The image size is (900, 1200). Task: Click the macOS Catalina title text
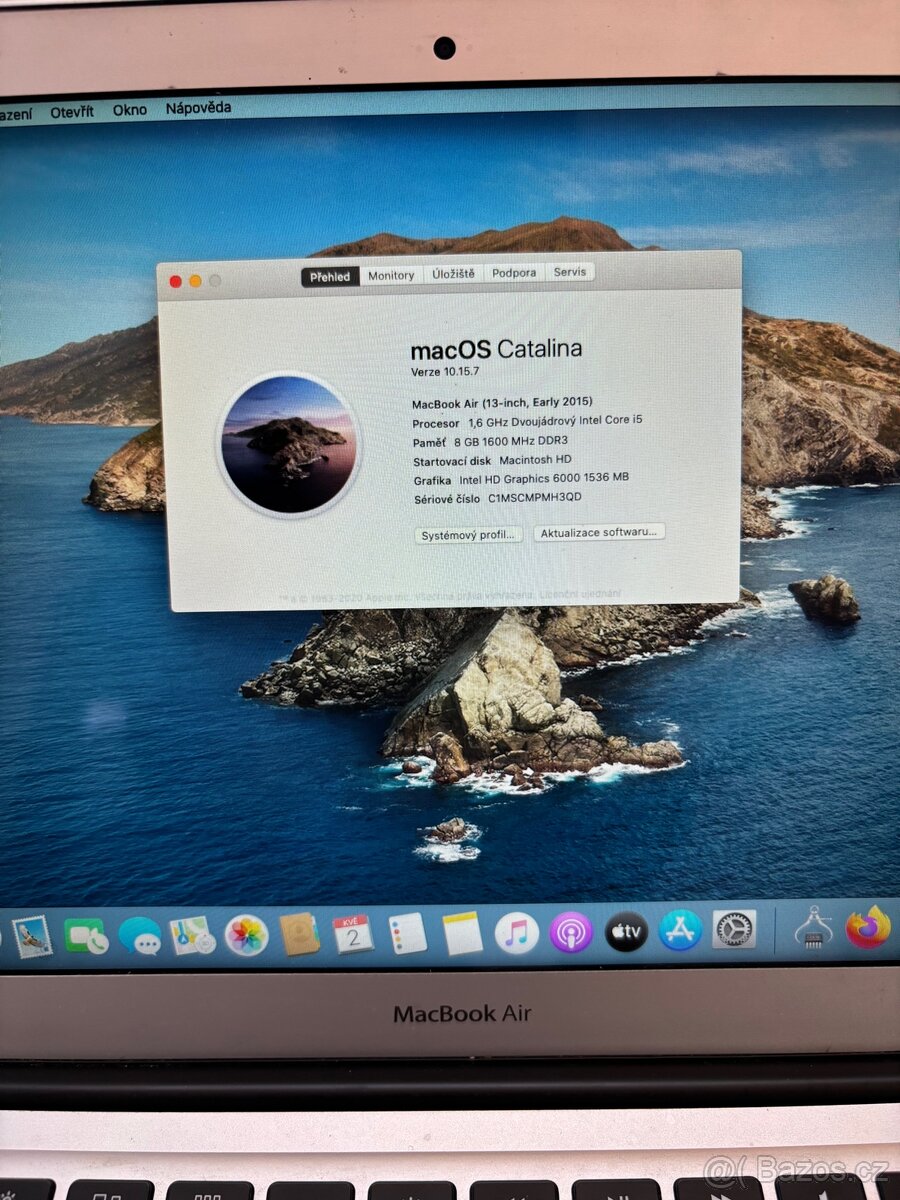[496, 349]
